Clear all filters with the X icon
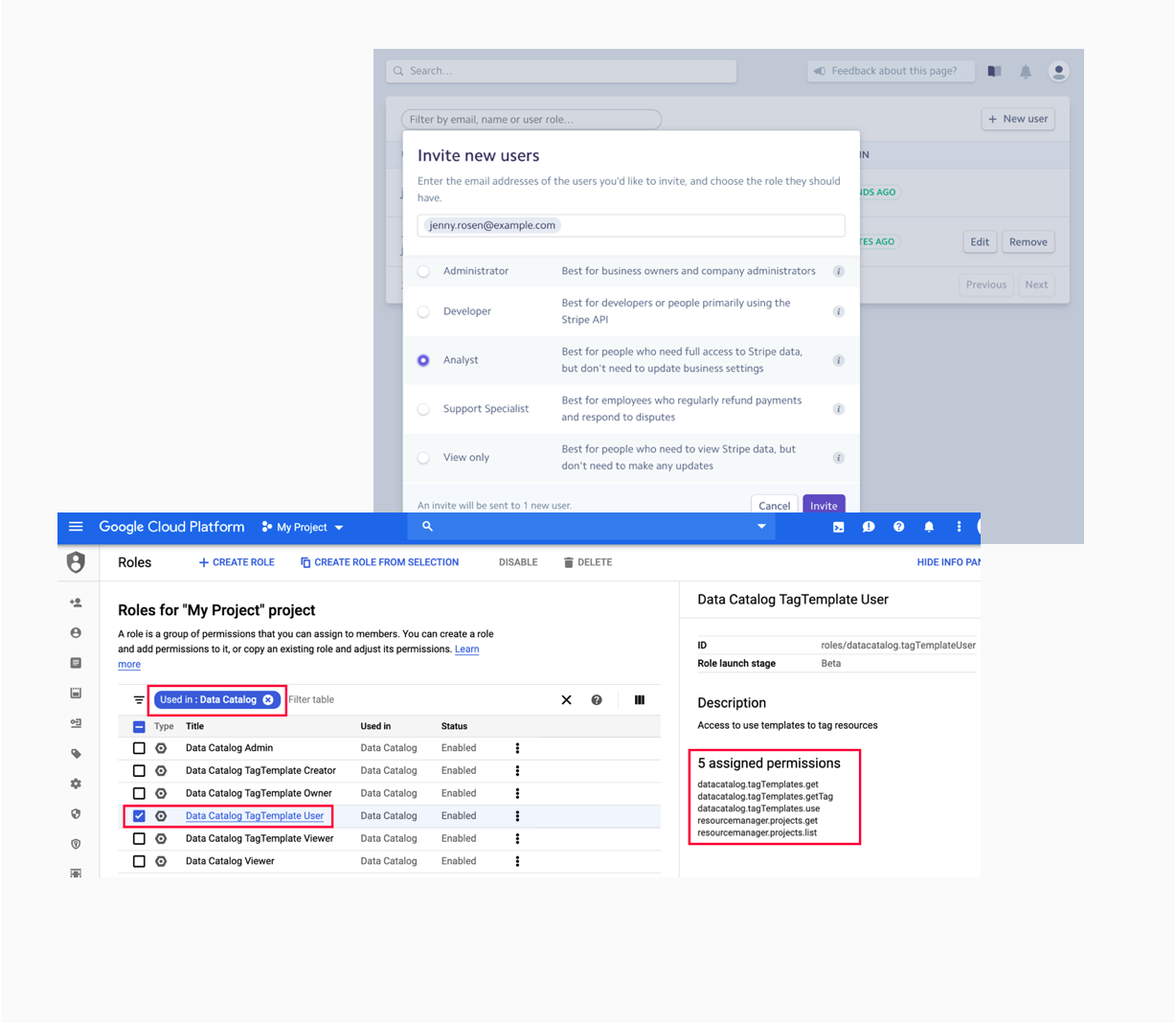Screen dimensions: 1176x1024 pos(566,700)
